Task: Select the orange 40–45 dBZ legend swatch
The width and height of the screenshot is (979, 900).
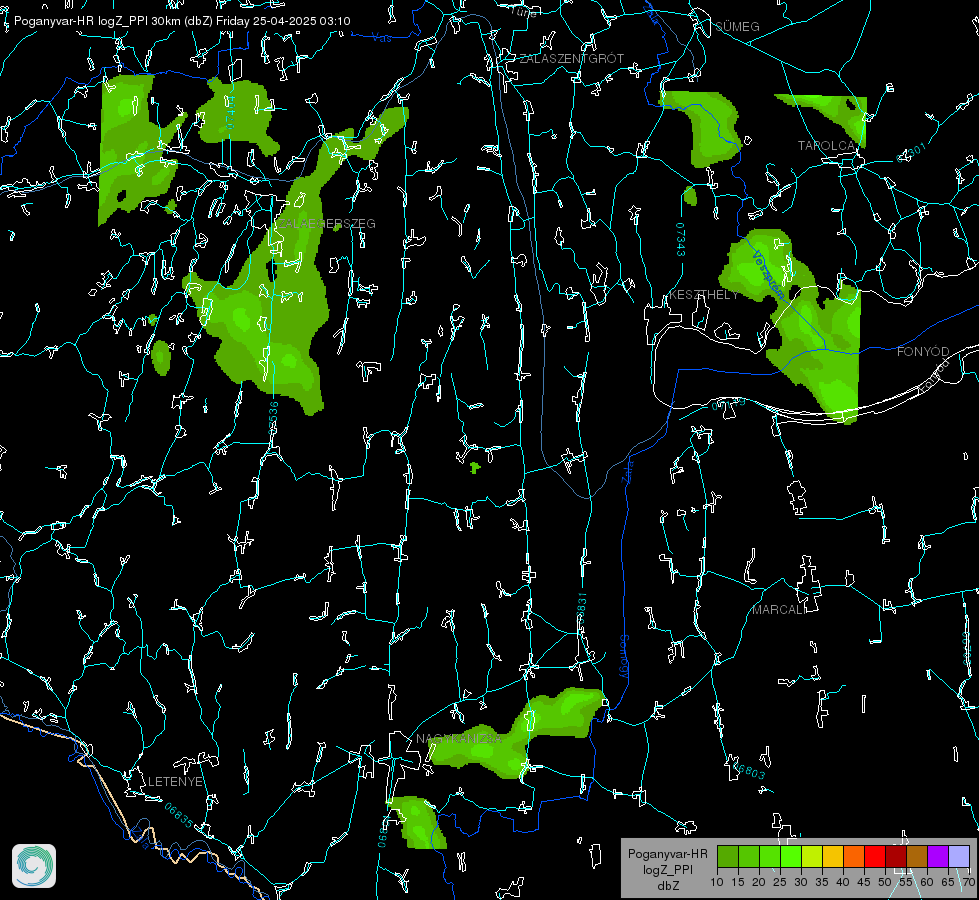Action: (x=854, y=856)
